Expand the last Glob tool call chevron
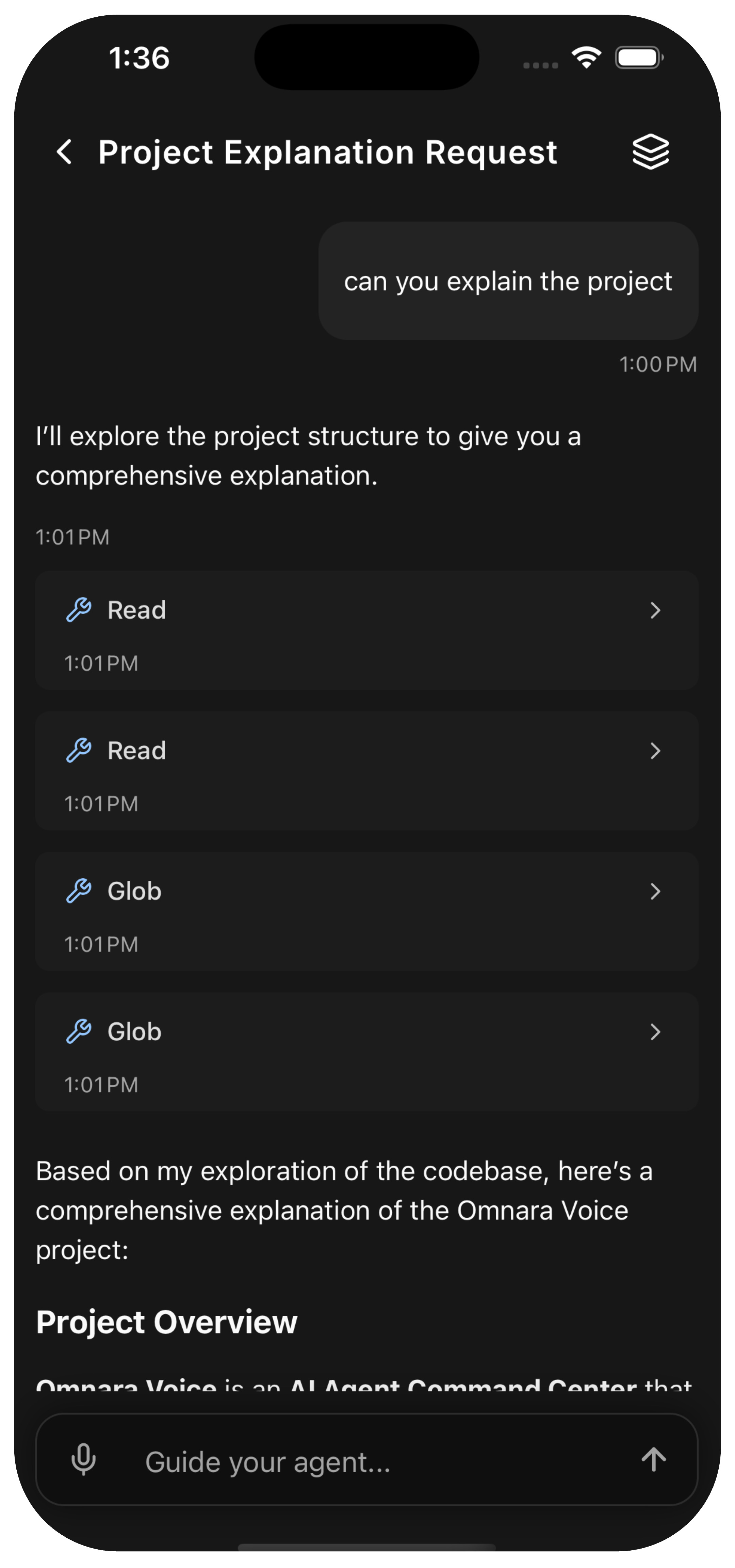 (655, 1032)
